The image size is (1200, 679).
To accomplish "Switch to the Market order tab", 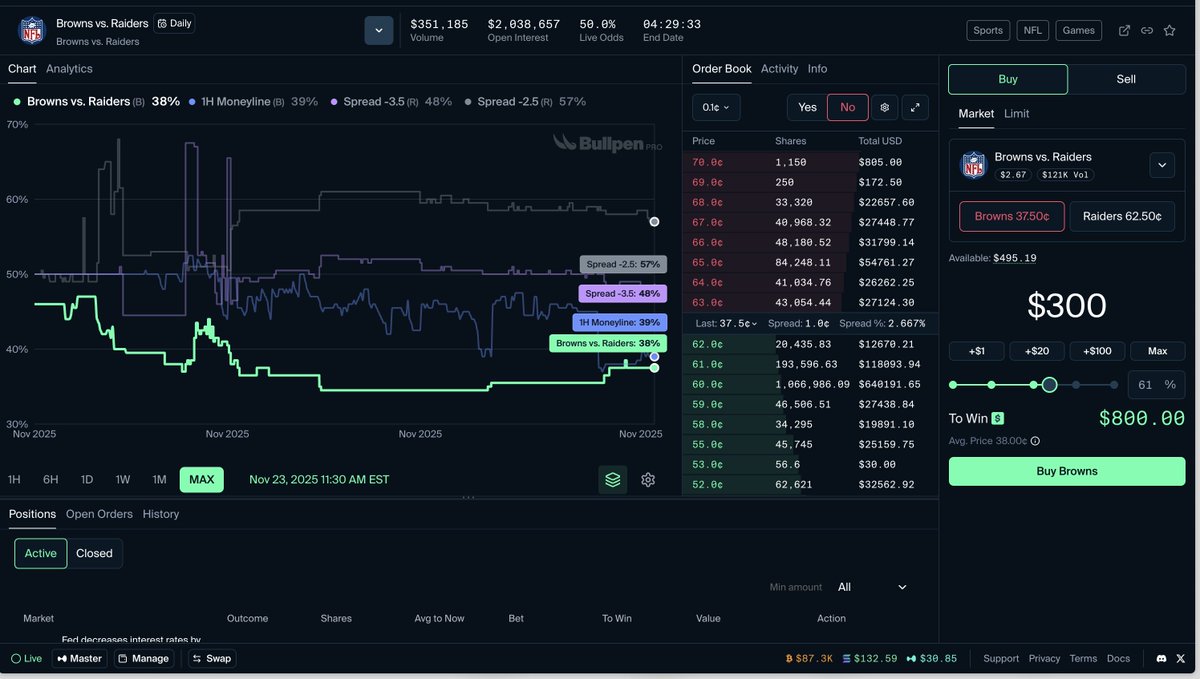I will (976, 113).
